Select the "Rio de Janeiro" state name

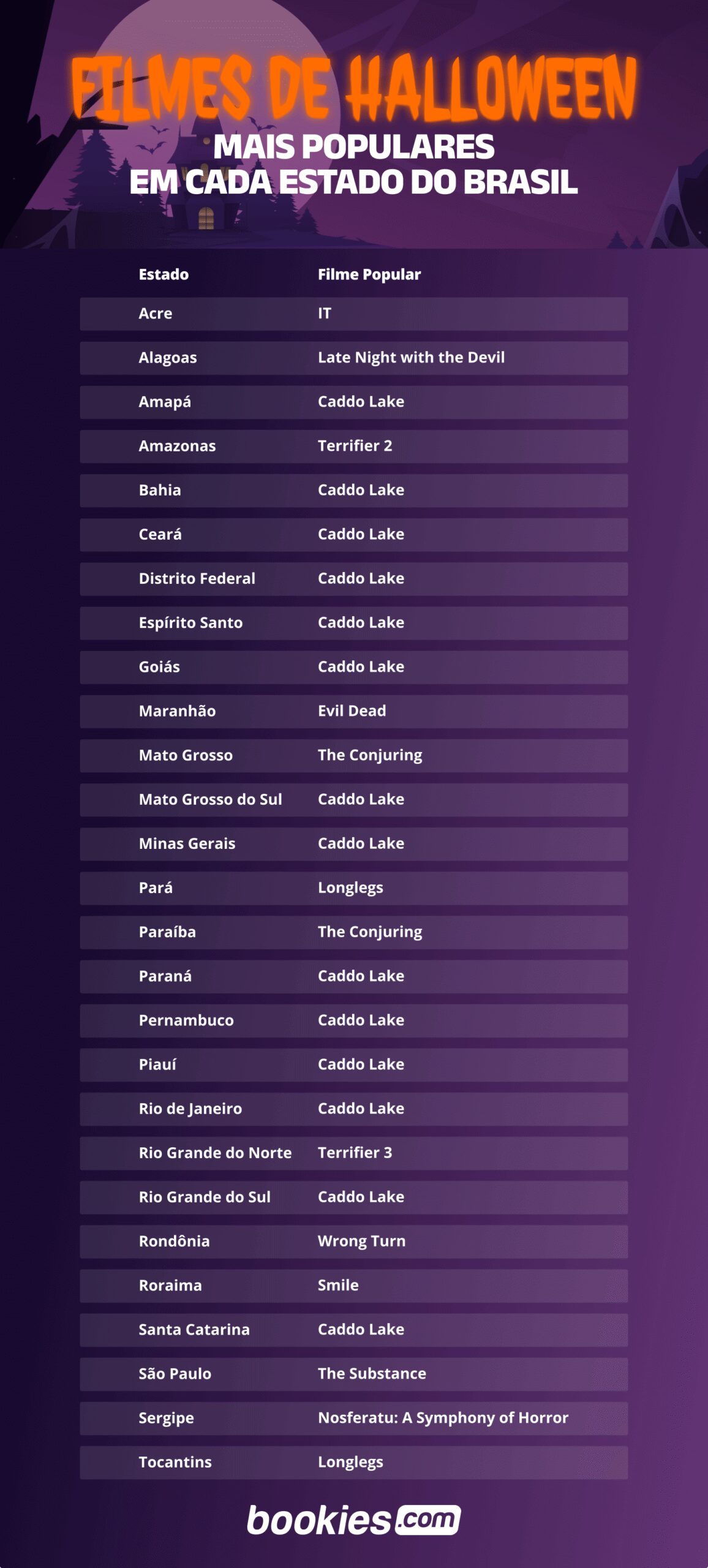click(x=190, y=1109)
